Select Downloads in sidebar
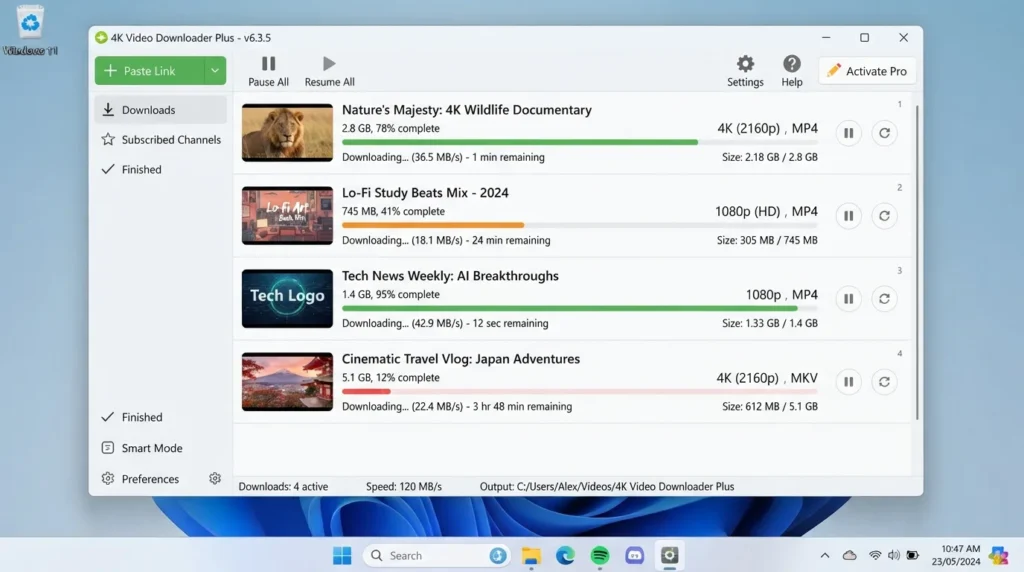 click(161, 110)
